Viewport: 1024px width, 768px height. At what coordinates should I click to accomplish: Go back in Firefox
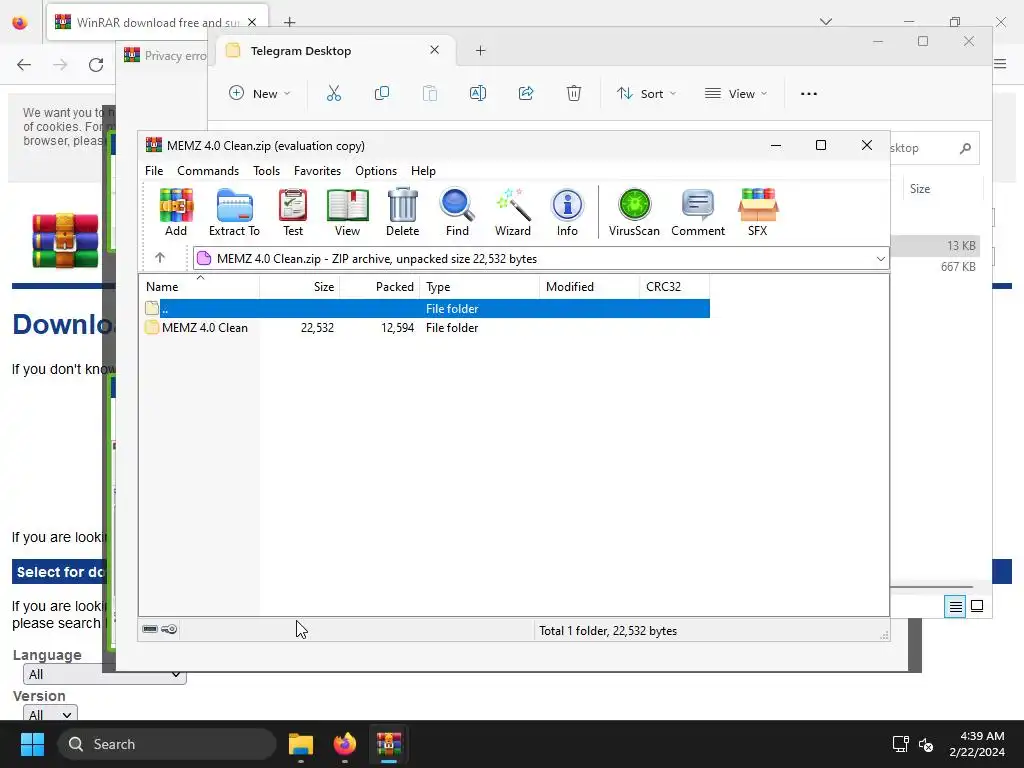pos(24,65)
